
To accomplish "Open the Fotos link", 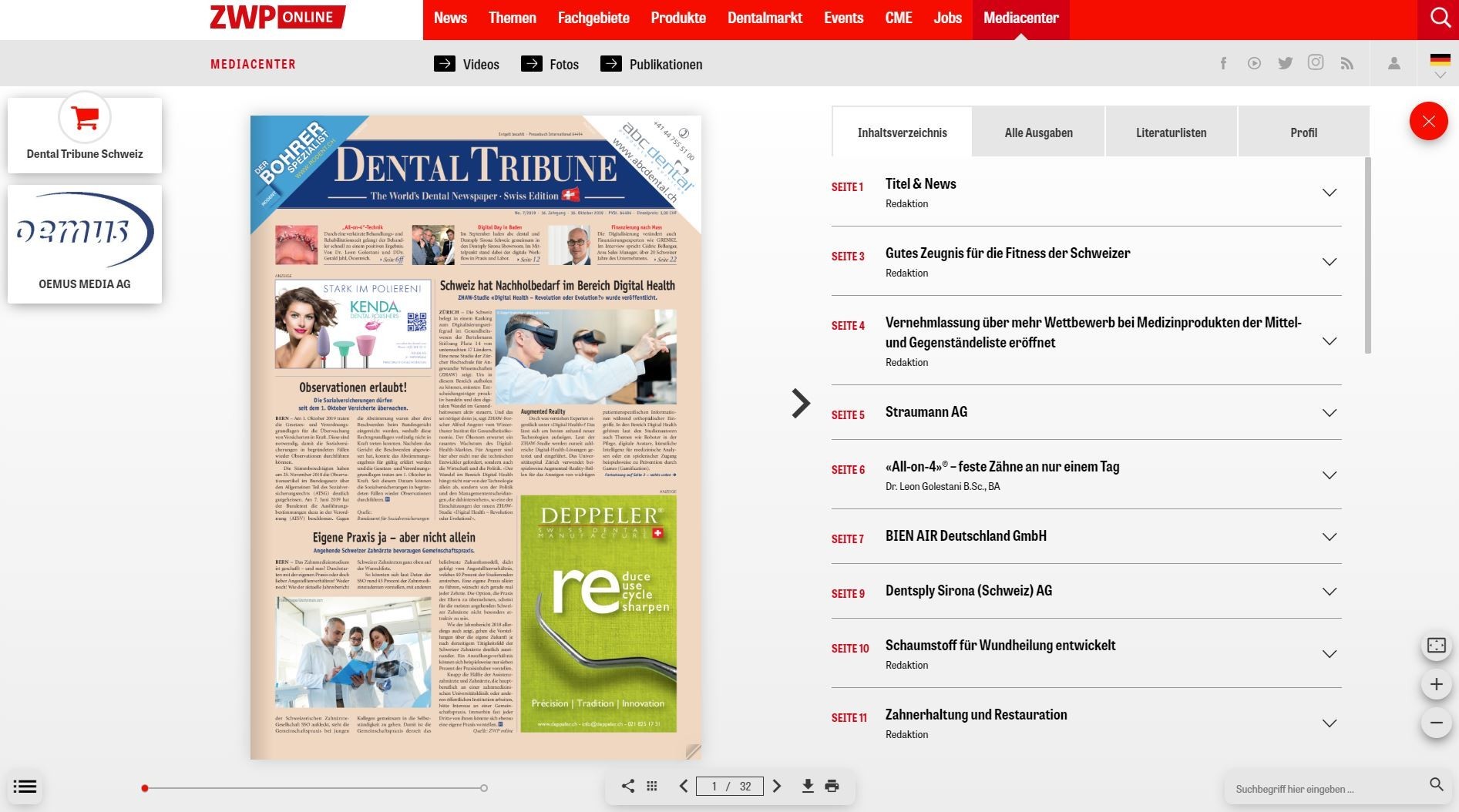I will 550,64.
